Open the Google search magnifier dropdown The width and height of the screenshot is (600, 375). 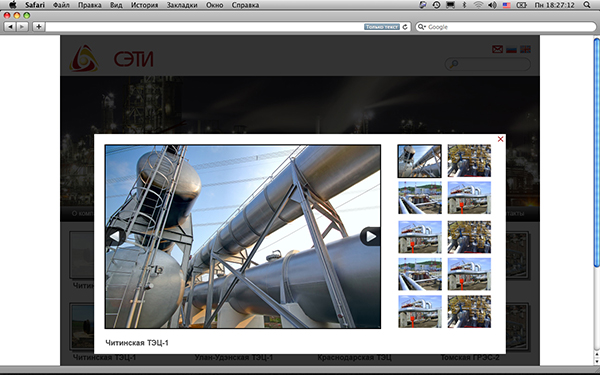[422, 27]
